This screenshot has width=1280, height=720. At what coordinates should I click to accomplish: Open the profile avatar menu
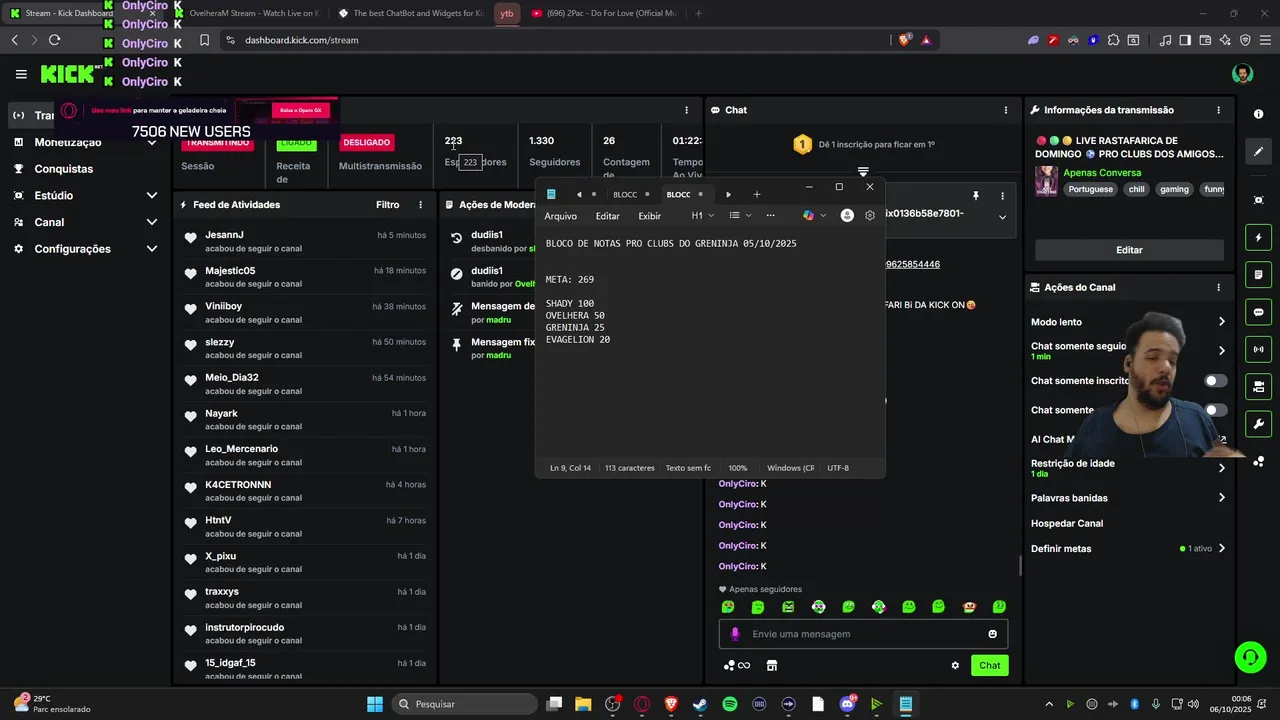(x=1242, y=74)
